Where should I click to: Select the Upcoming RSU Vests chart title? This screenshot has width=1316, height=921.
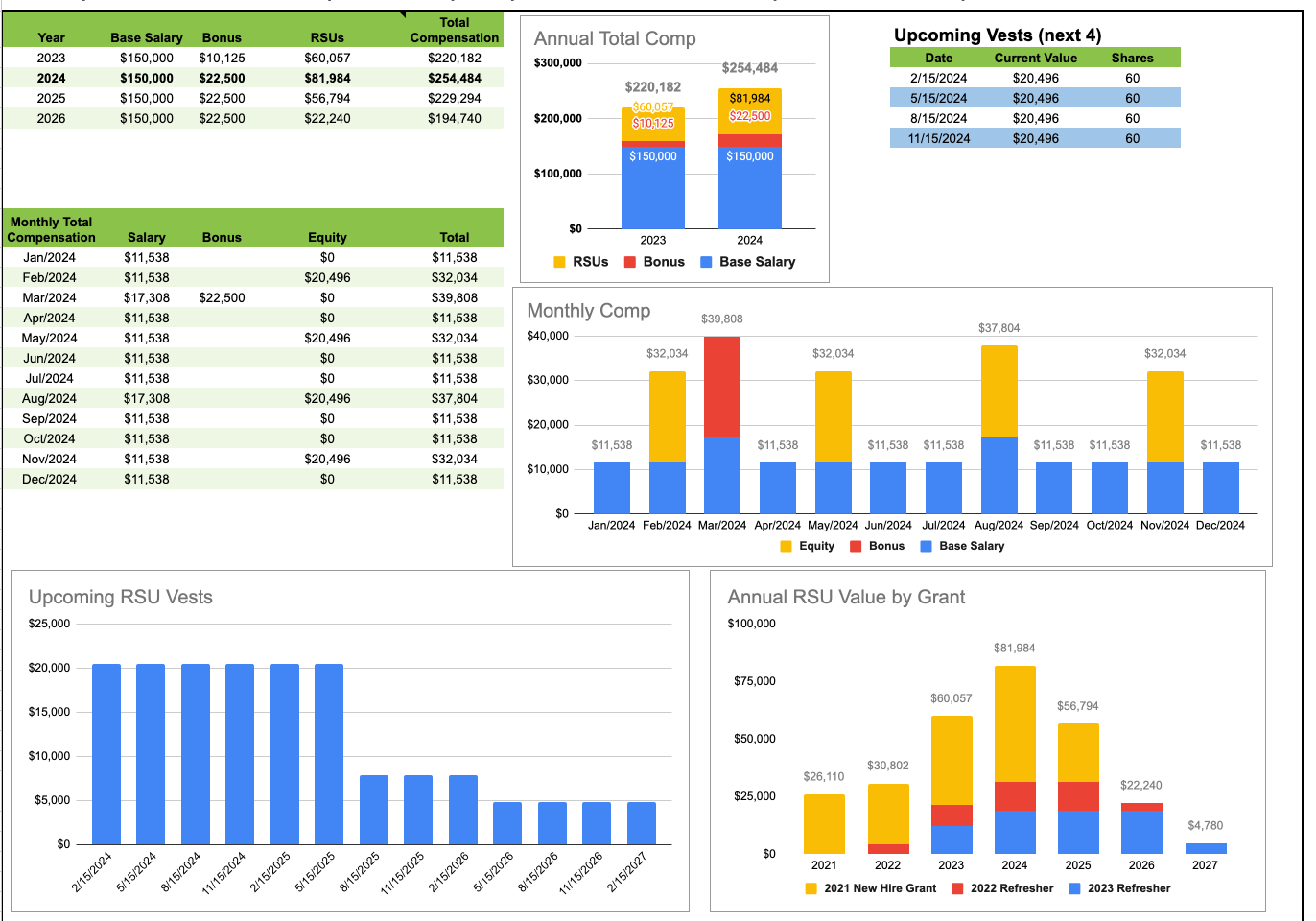click(123, 597)
